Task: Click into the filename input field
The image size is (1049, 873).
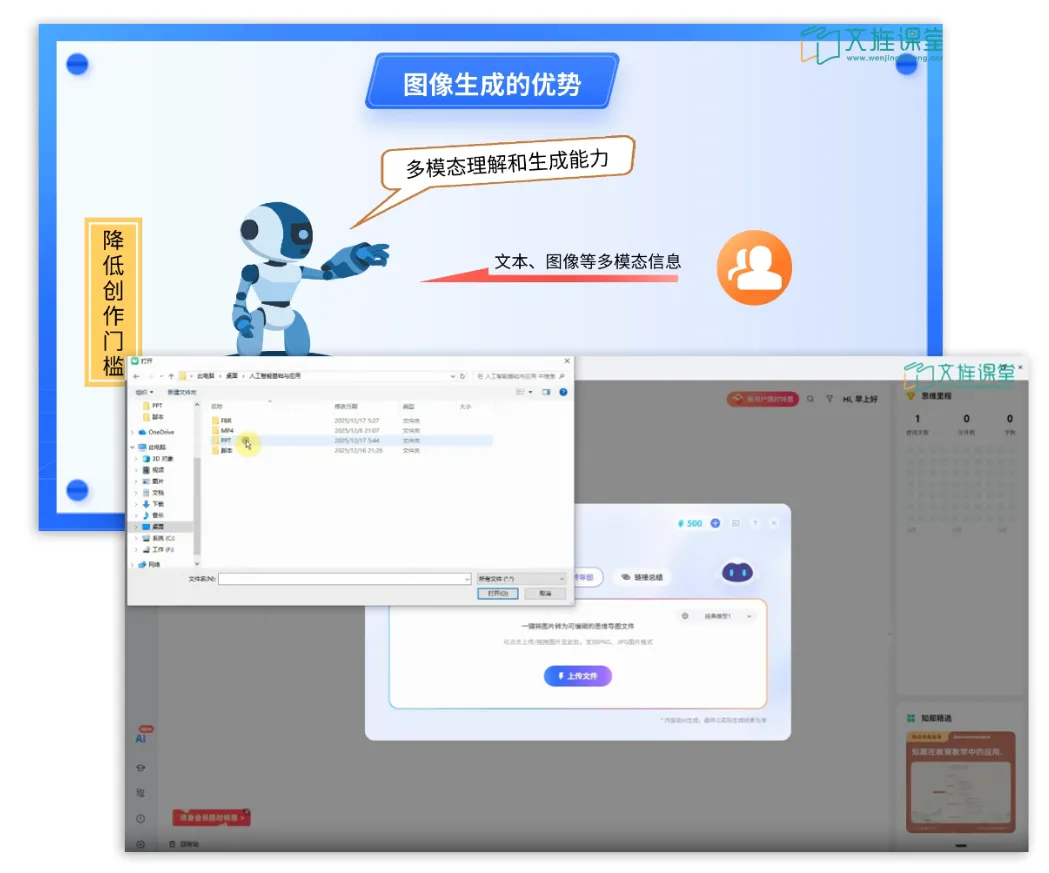Action: click(344, 579)
